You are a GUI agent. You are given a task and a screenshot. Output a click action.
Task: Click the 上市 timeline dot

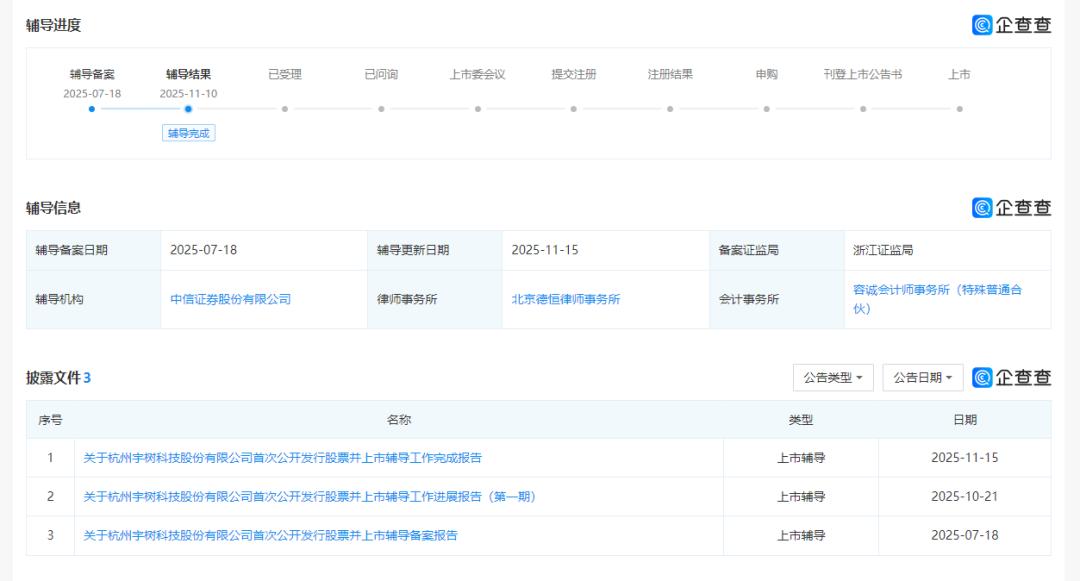click(959, 109)
